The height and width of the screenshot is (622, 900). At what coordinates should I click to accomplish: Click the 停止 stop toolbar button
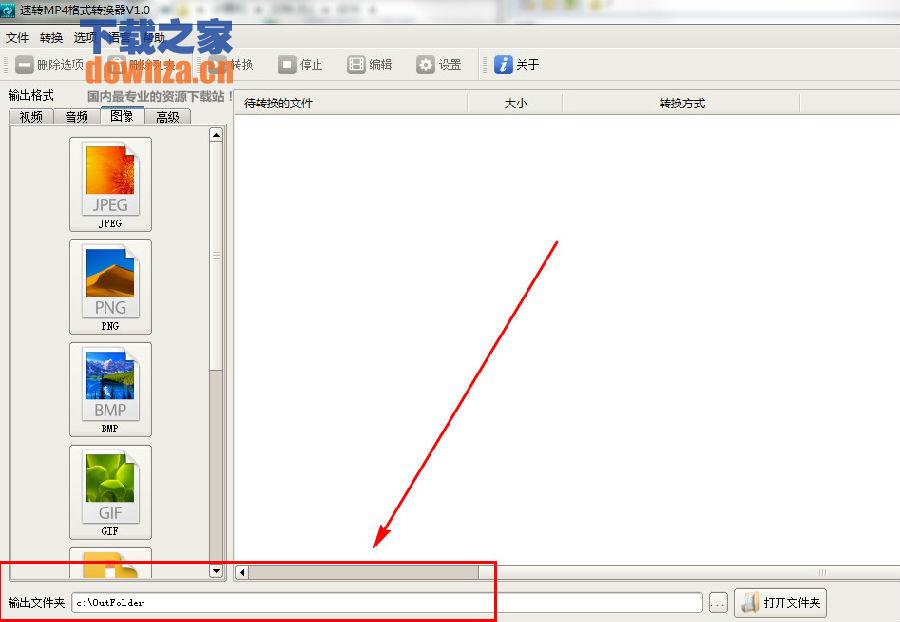(x=301, y=65)
